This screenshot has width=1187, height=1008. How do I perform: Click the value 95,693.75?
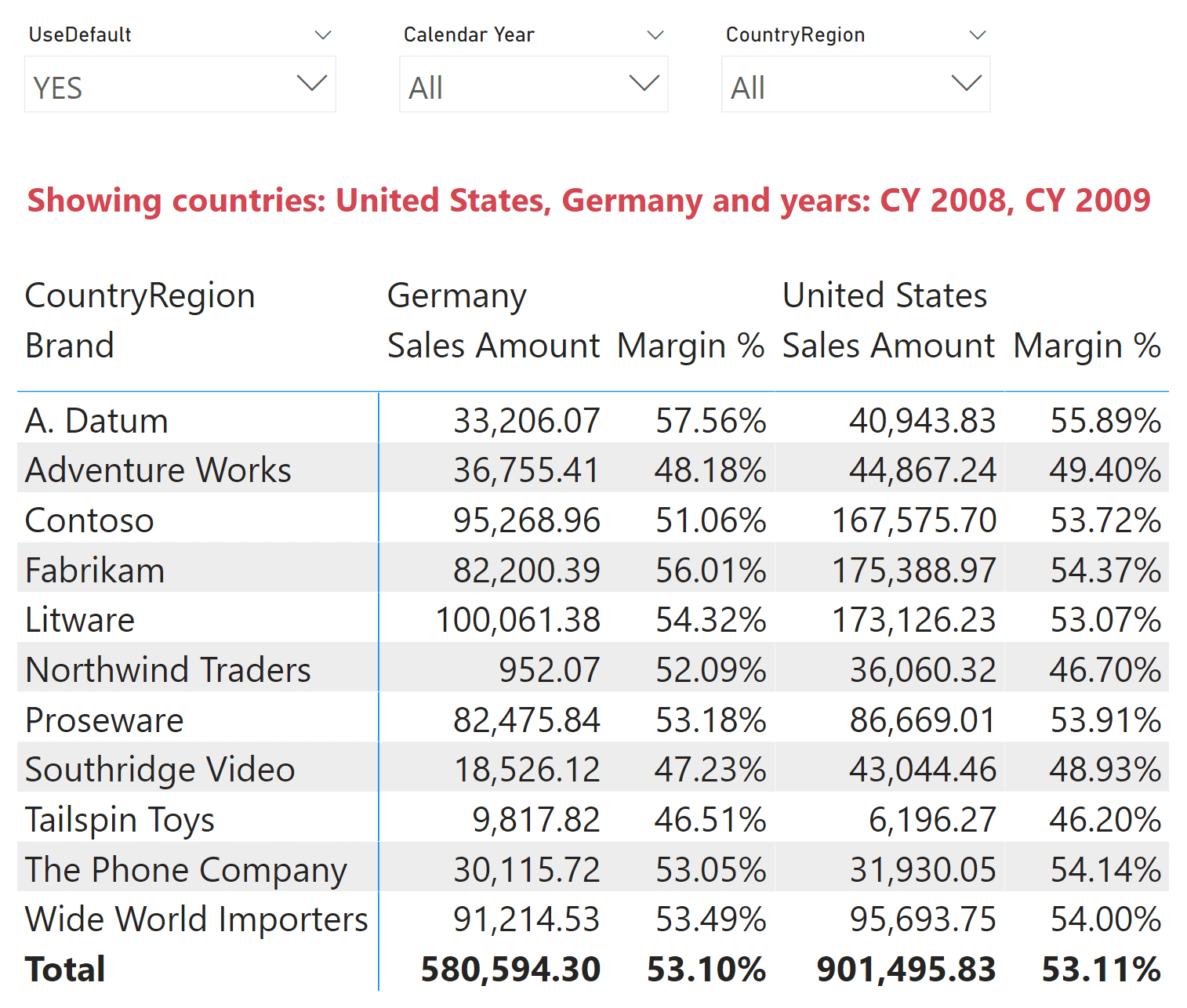(x=923, y=919)
